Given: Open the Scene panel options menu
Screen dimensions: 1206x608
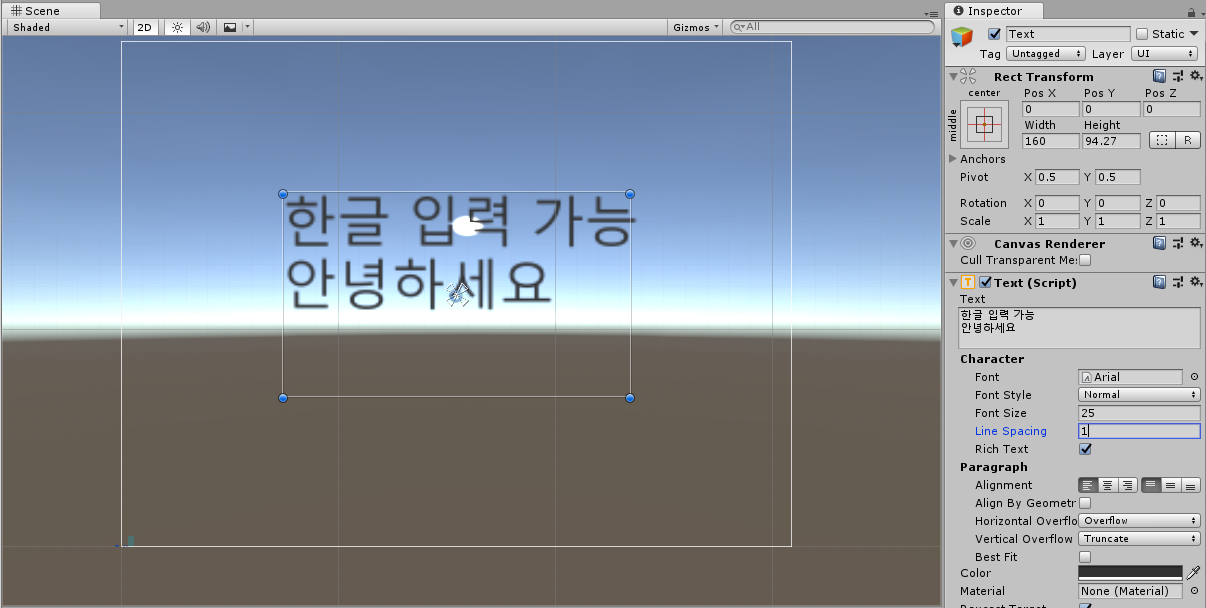Looking at the screenshot, I should [932, 13].
